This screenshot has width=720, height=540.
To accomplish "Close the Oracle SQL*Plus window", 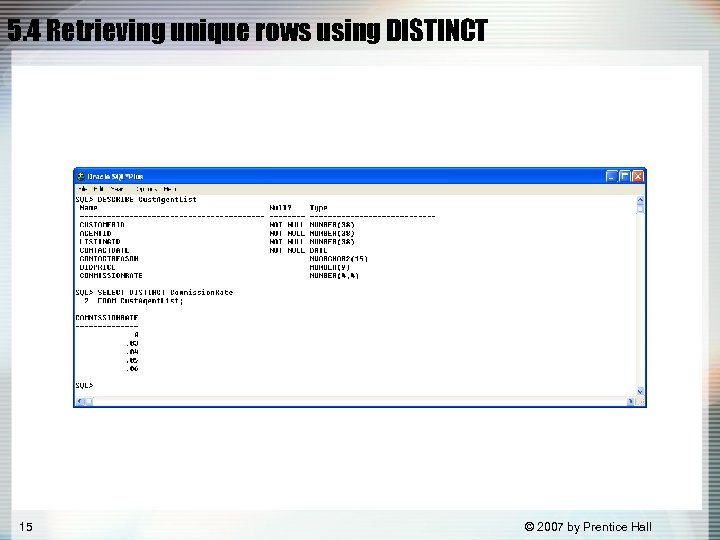I will pyautogui.click(x=638, y=176).
